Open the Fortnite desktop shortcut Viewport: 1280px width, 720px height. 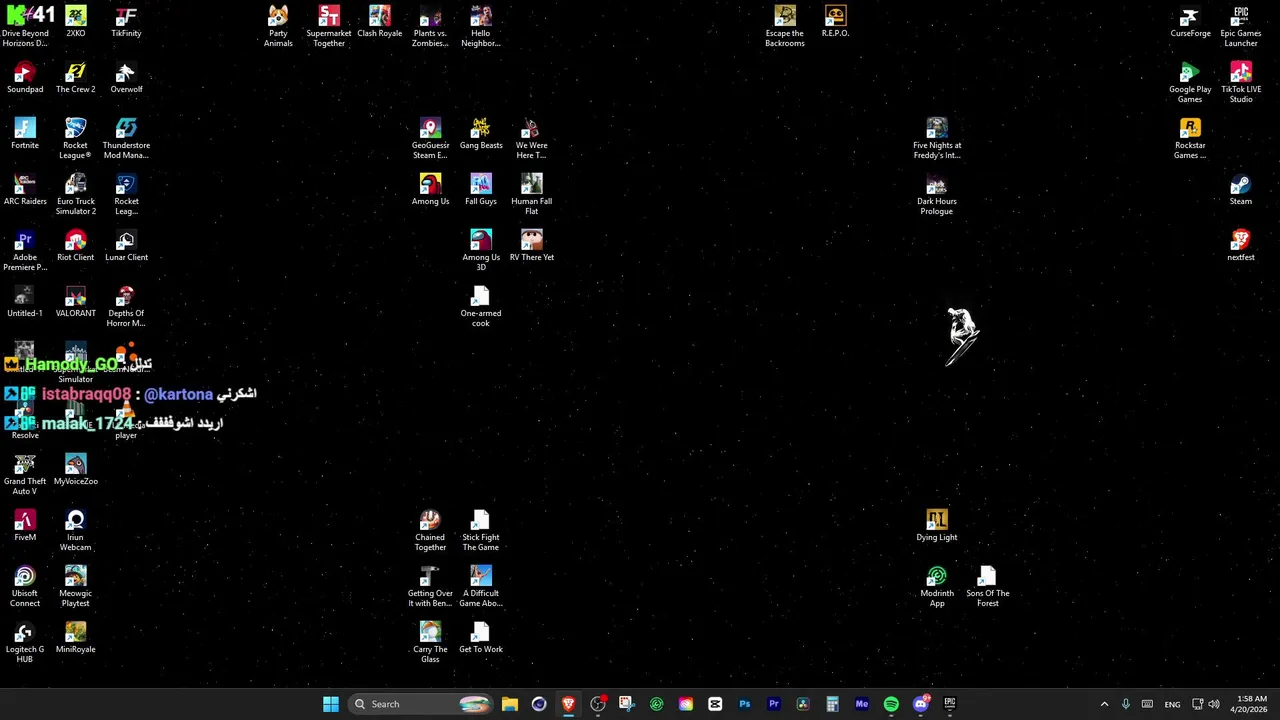tap(25, 133)
